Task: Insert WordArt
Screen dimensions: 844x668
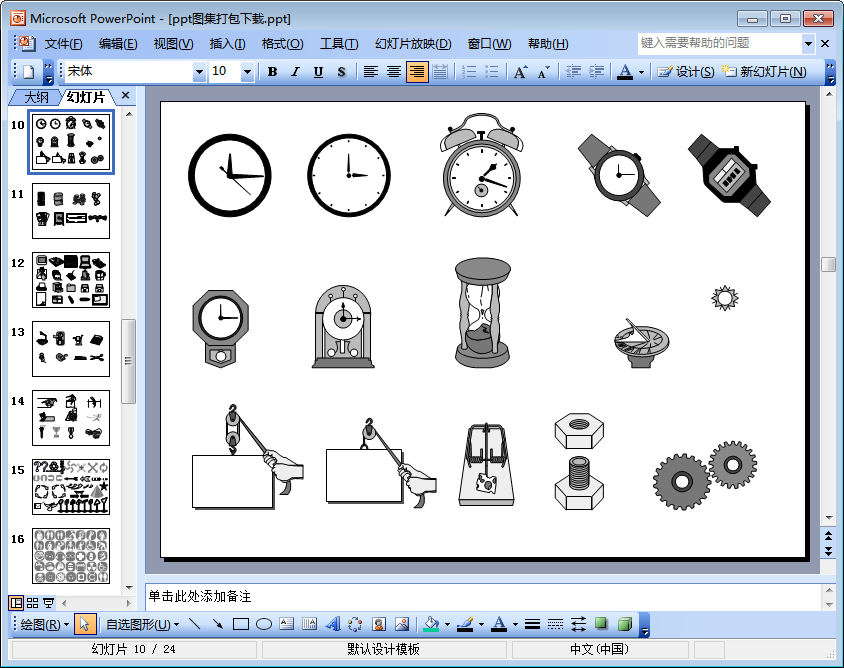Action: pyautogui.click(x=333, y=624)
